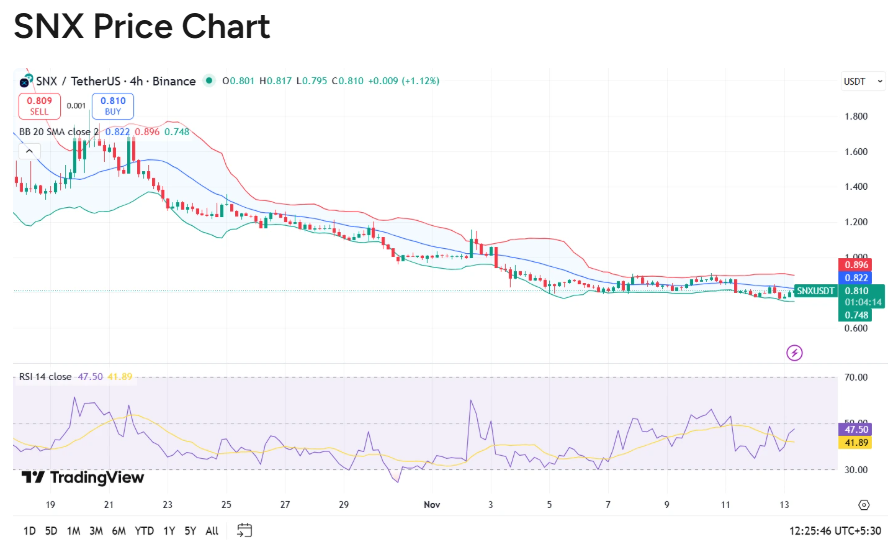Click the green market open status dot

click(209, 81)
